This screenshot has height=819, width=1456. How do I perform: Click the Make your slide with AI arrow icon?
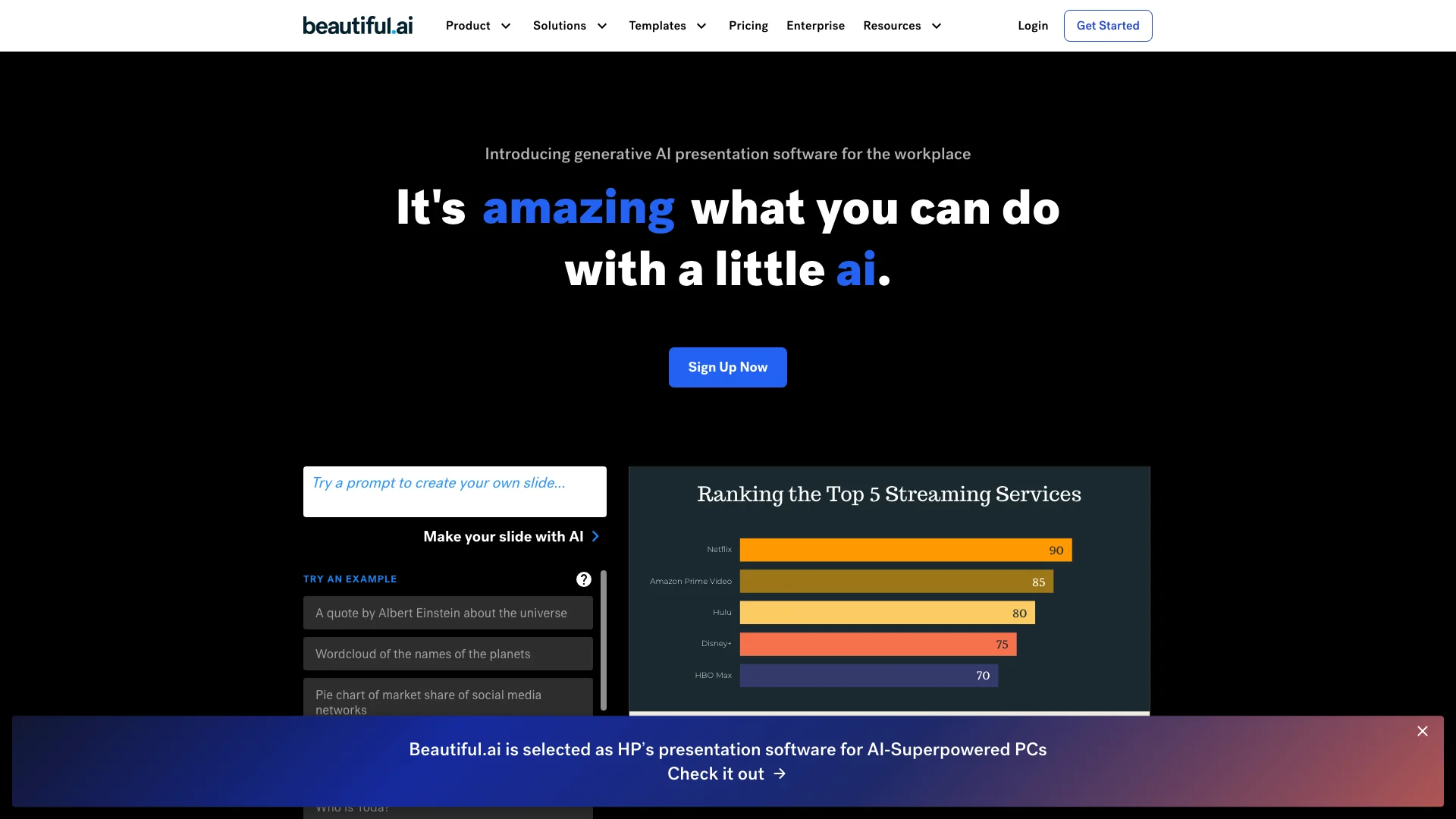597,536
